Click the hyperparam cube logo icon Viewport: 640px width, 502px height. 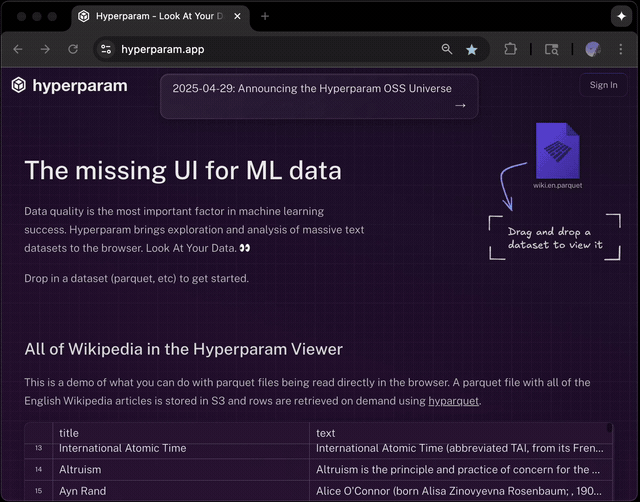click(x=19, y=85)
